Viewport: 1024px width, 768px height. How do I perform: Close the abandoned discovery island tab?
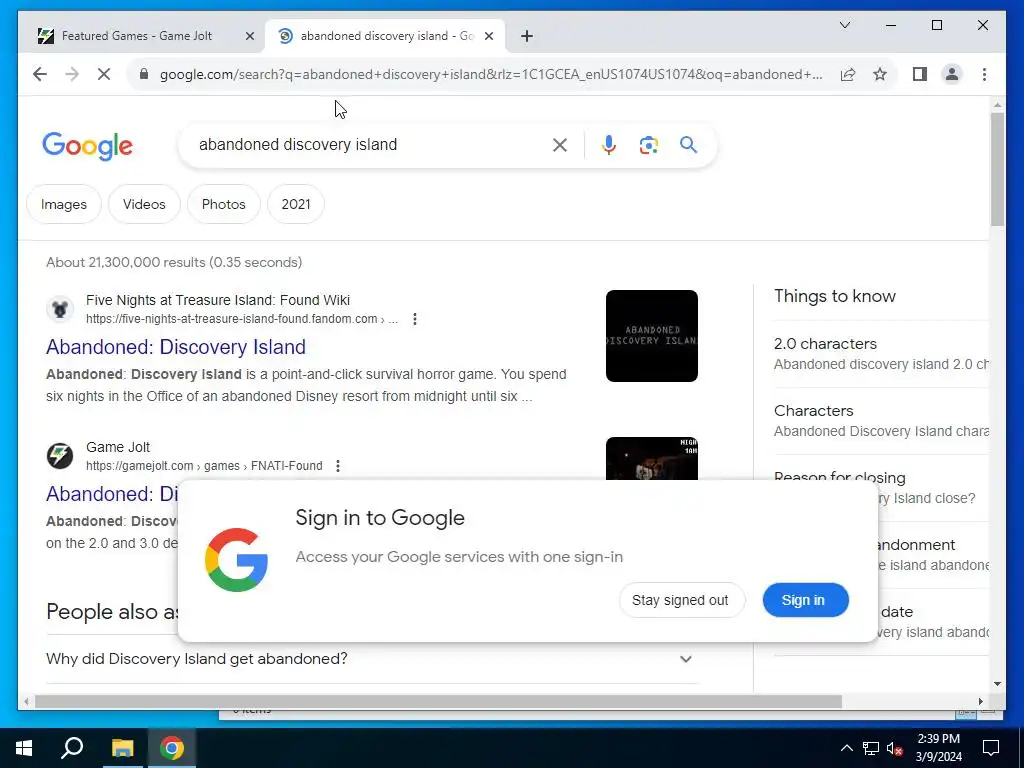488,36
